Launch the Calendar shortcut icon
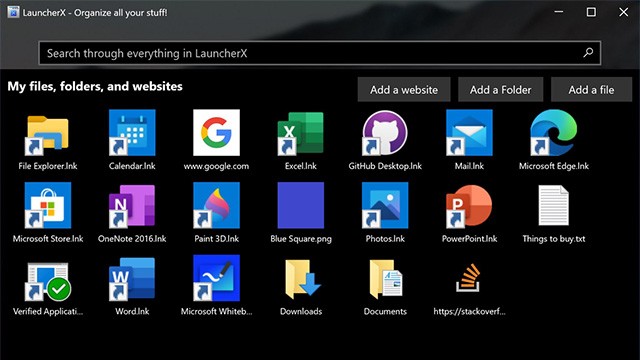 coord(132,132)
